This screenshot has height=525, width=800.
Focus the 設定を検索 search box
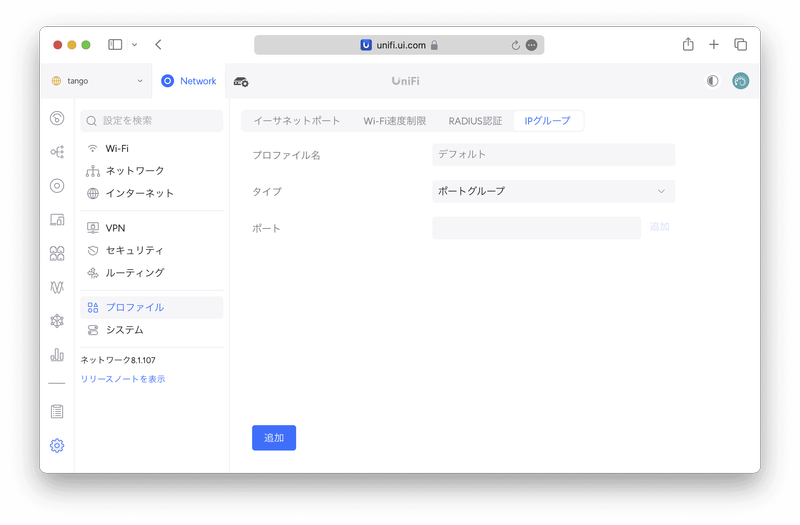point(151,121)
